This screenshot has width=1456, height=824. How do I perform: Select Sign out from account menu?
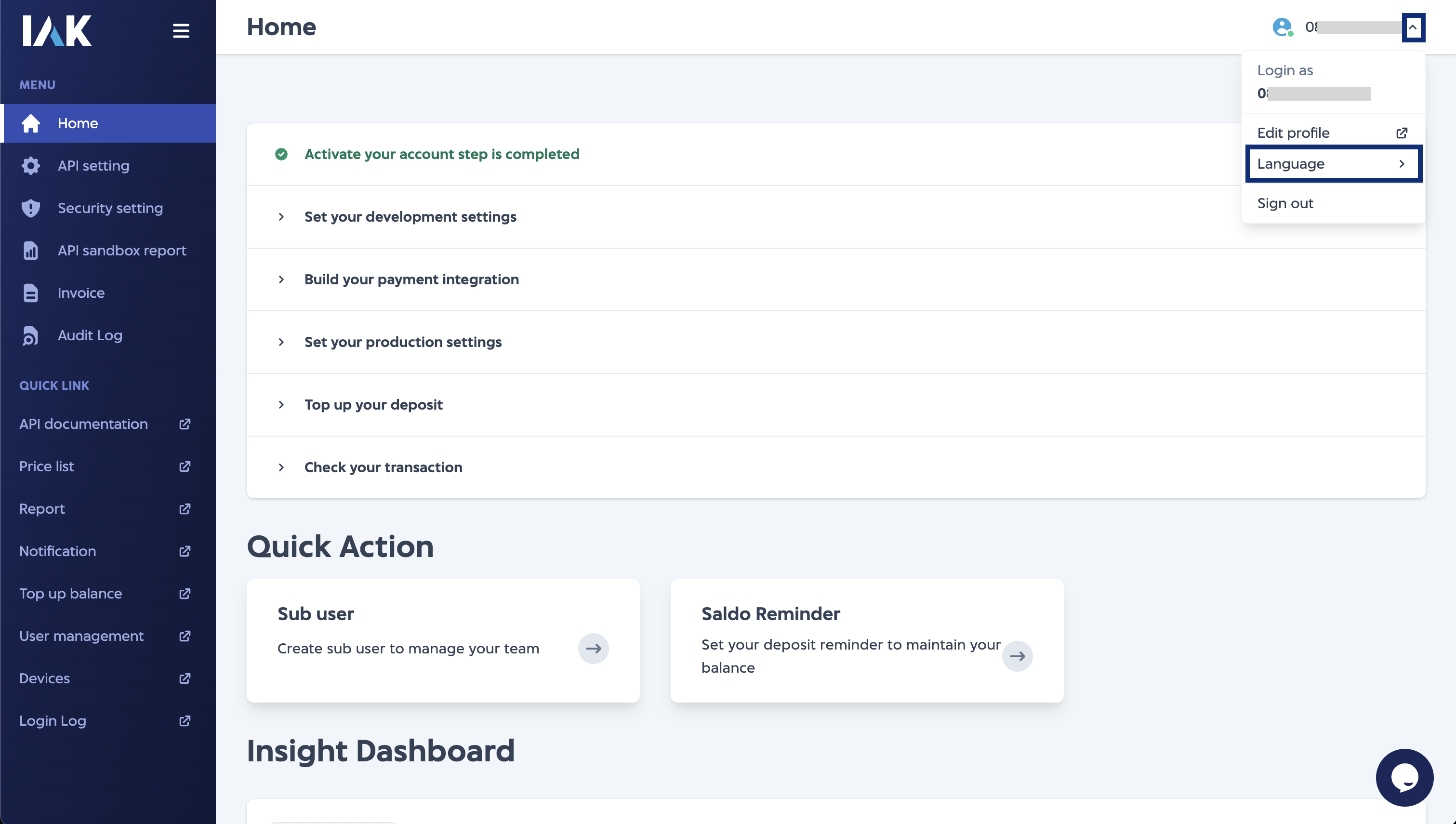pos(1285,204)
